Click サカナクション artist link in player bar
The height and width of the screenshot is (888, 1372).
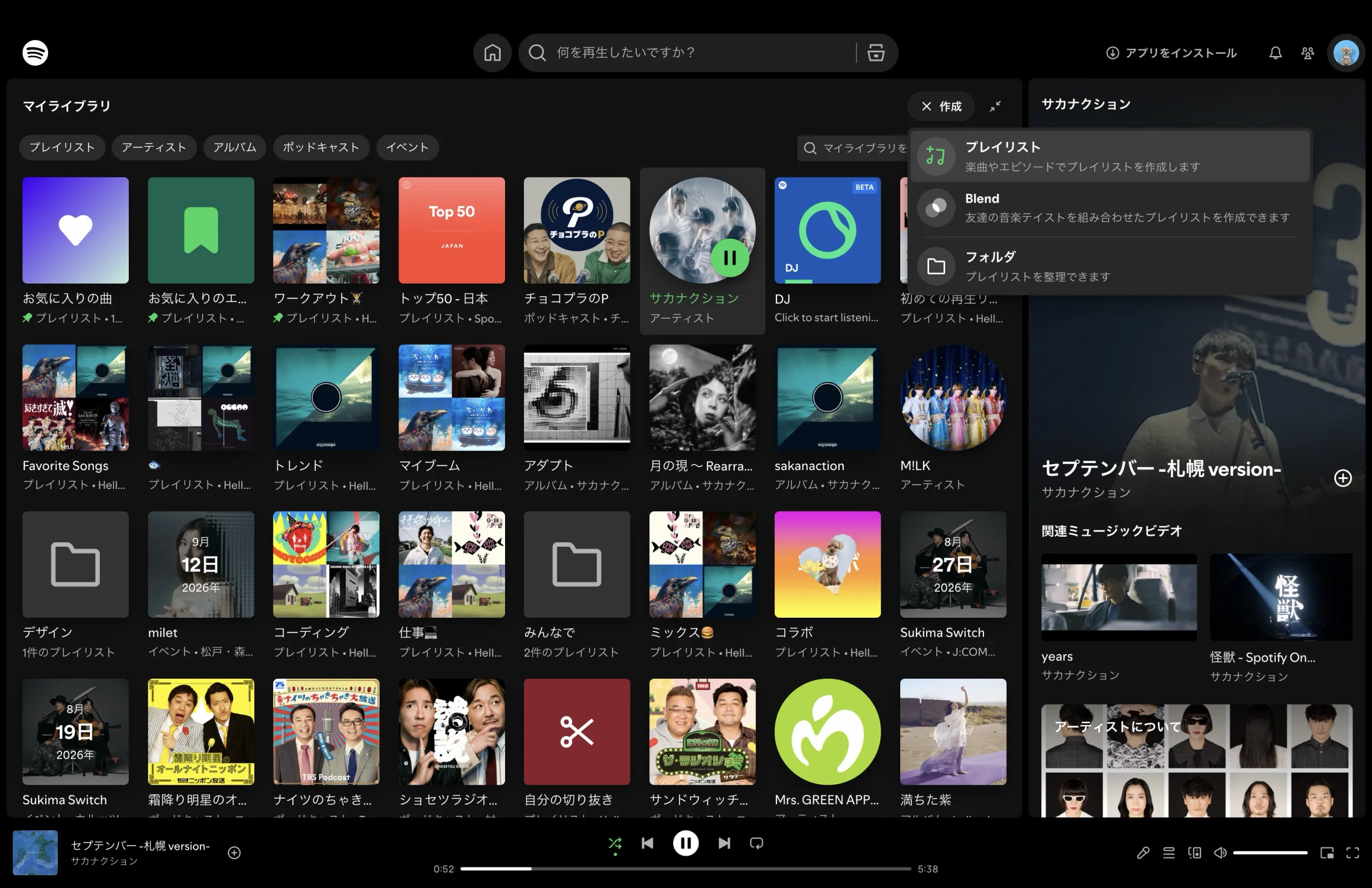(104, 860)
